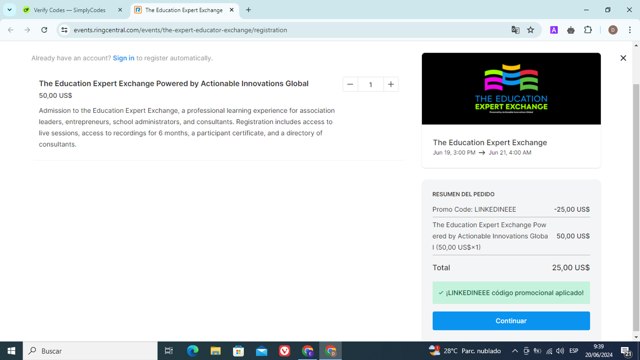
Task: Reload the current page
Action: (44, 30)
